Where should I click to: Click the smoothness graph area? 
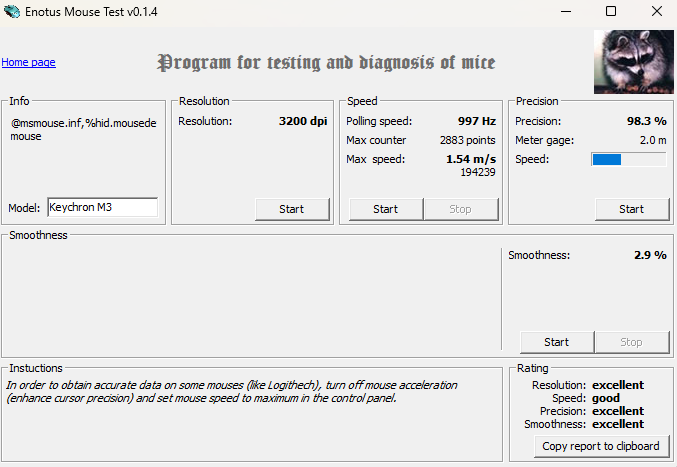(x=251, y=298)
